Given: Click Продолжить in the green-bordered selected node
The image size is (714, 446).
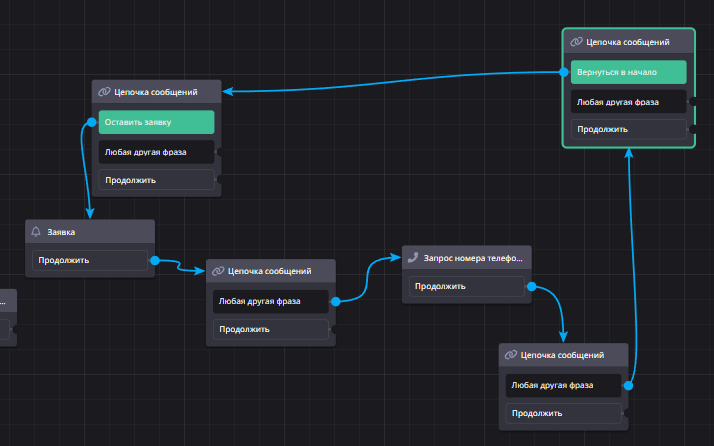Looking at the screenshot, I should 628,129.
